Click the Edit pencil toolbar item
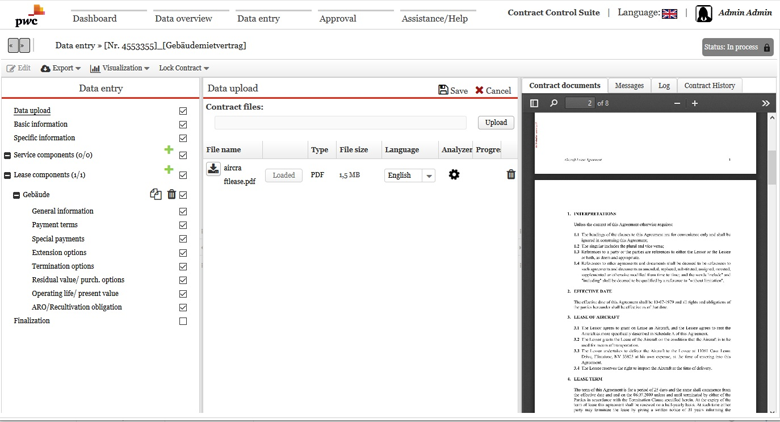Screen dimensions: 780x422 coord(18,68)
